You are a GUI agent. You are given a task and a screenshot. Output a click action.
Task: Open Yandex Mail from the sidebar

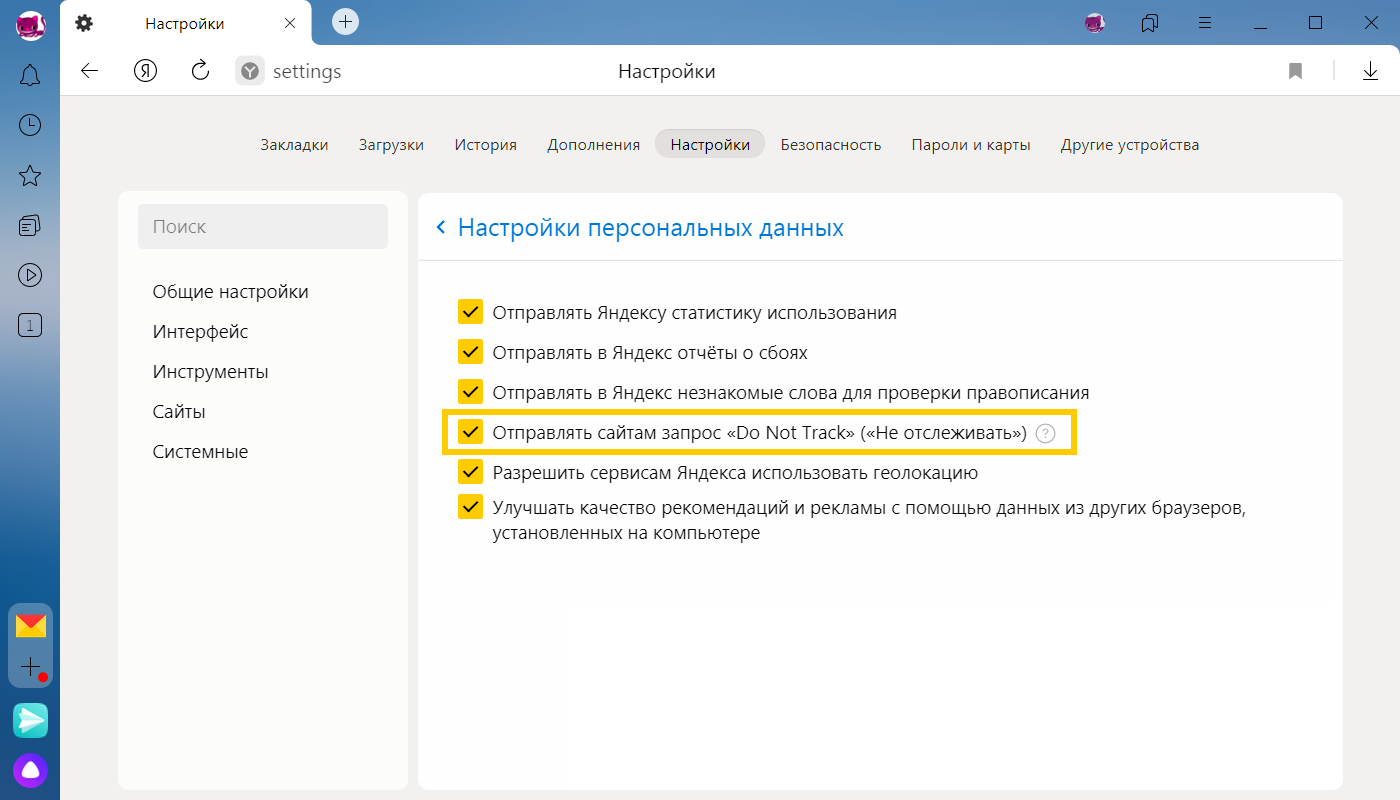[30, 625]
